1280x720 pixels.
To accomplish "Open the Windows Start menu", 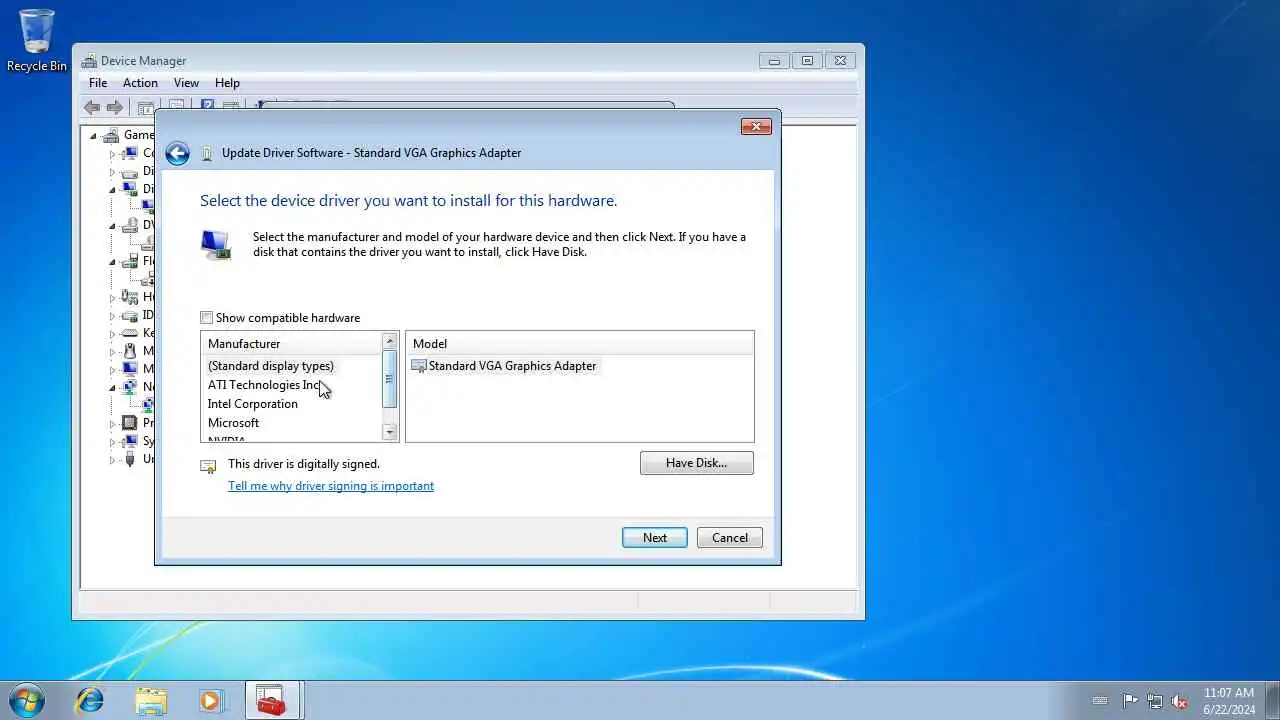I will (27, 700).
